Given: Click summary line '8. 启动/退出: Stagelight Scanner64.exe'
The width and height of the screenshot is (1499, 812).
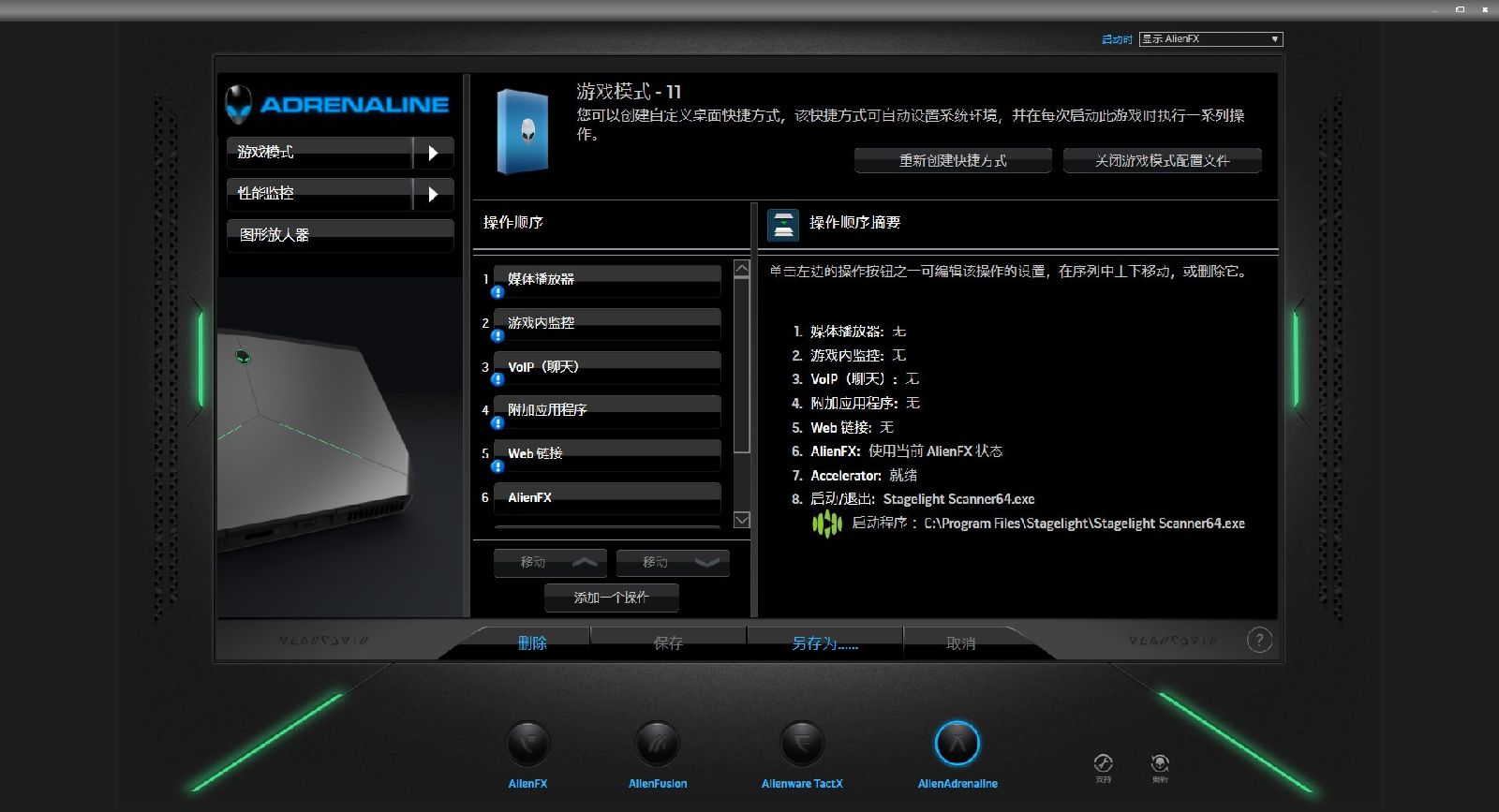Looking at the screenshot, I should click(x=913, y=499).
